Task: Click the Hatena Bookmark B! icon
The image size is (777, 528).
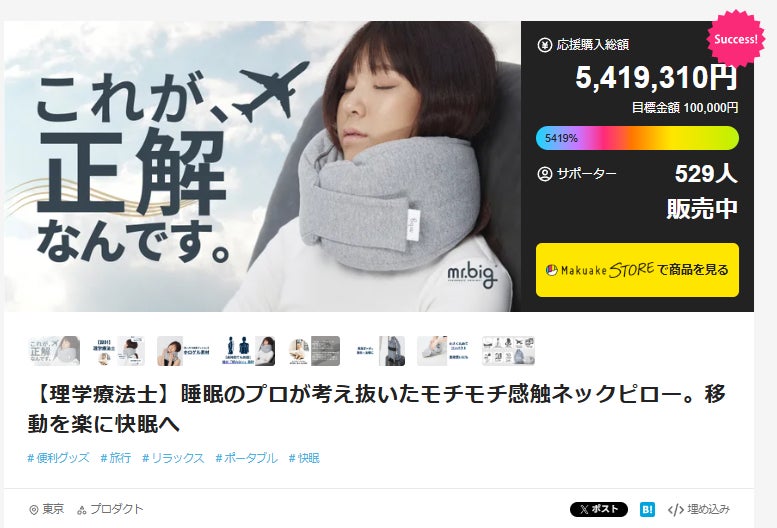Action: (647, 509)
